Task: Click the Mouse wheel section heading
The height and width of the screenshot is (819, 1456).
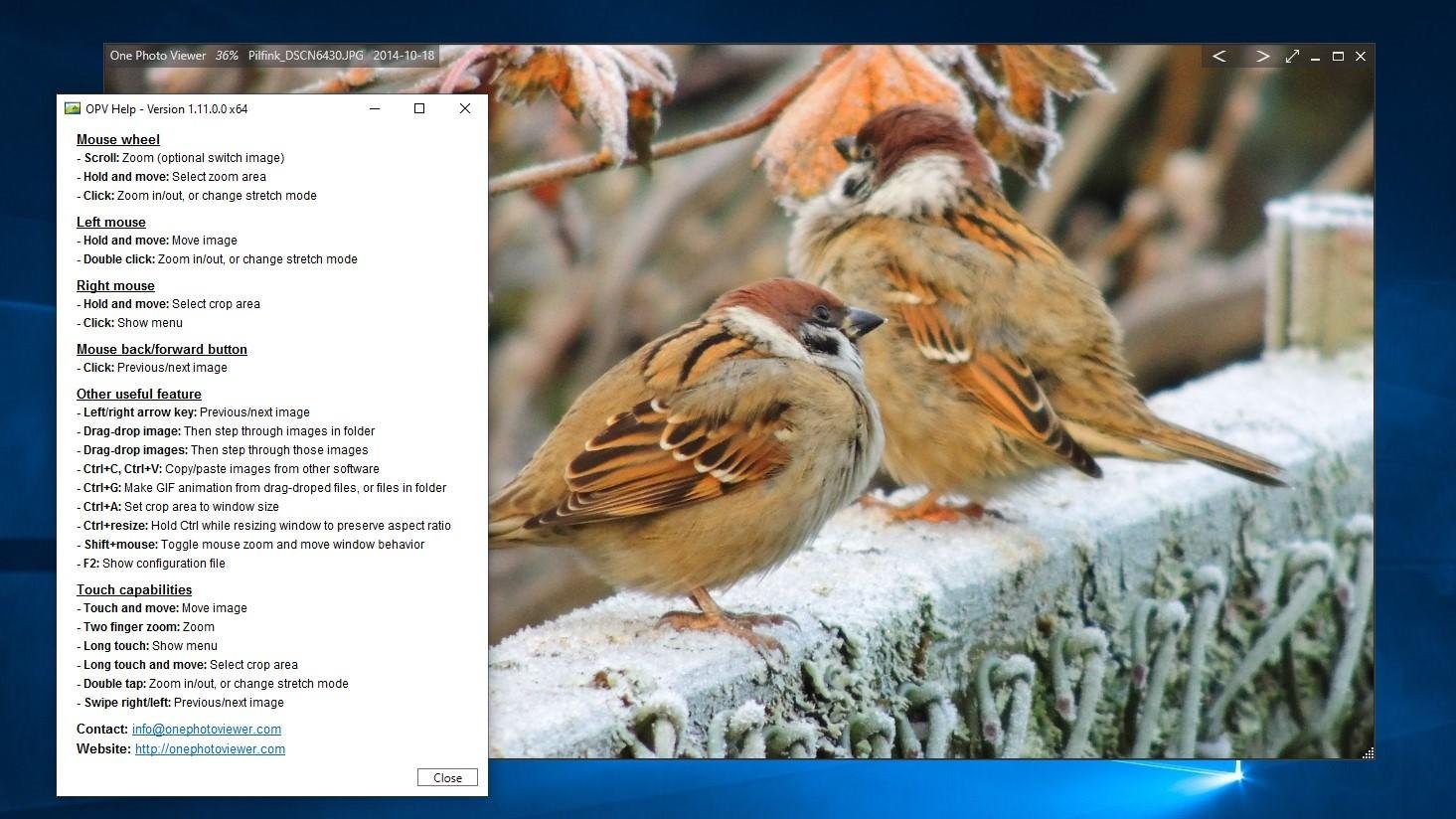Action: pyautogui.click(x=117, y=139)
